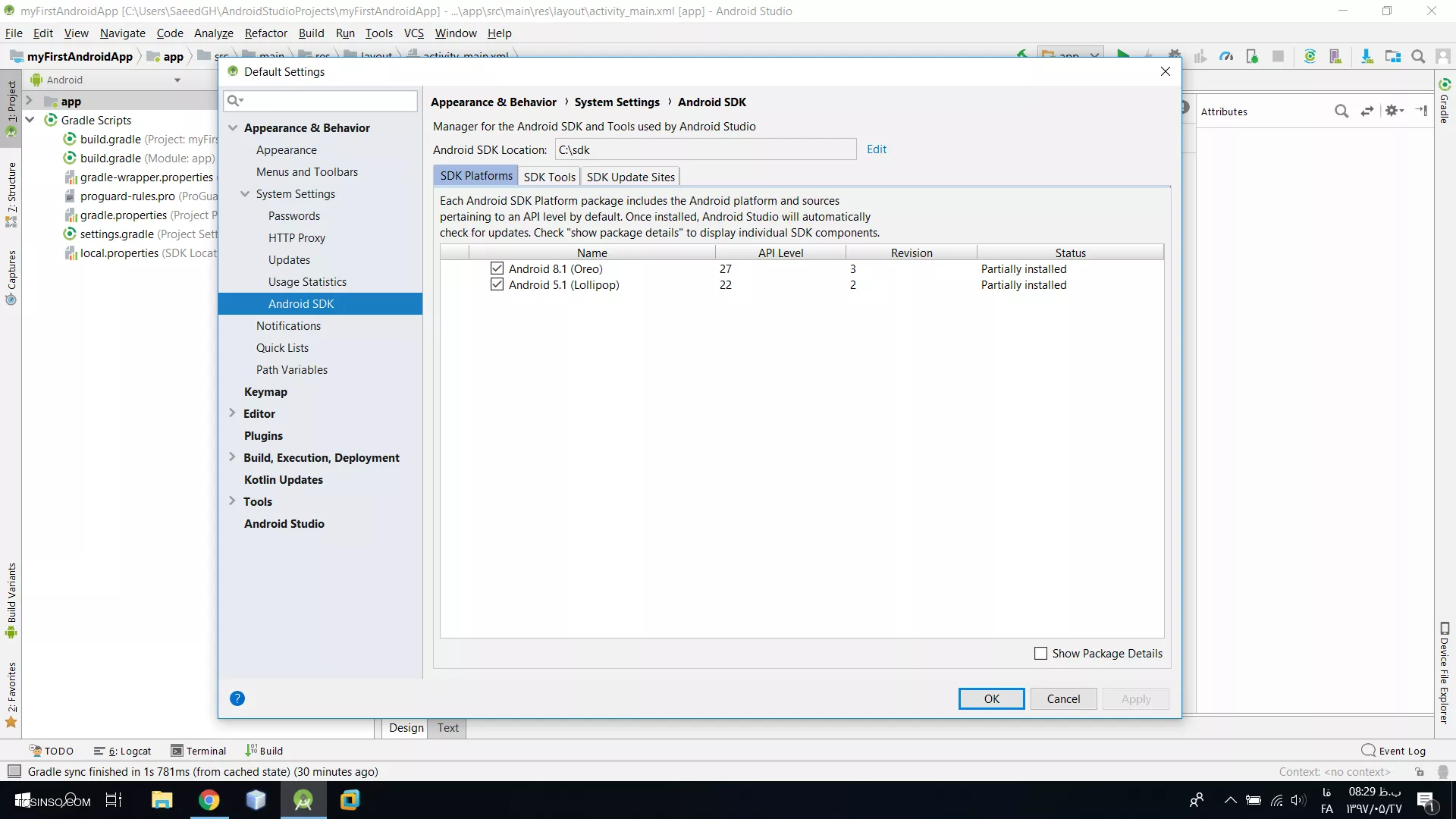Open the Project tool window strip
The image size is (1456, 819).
click(11, 108)
